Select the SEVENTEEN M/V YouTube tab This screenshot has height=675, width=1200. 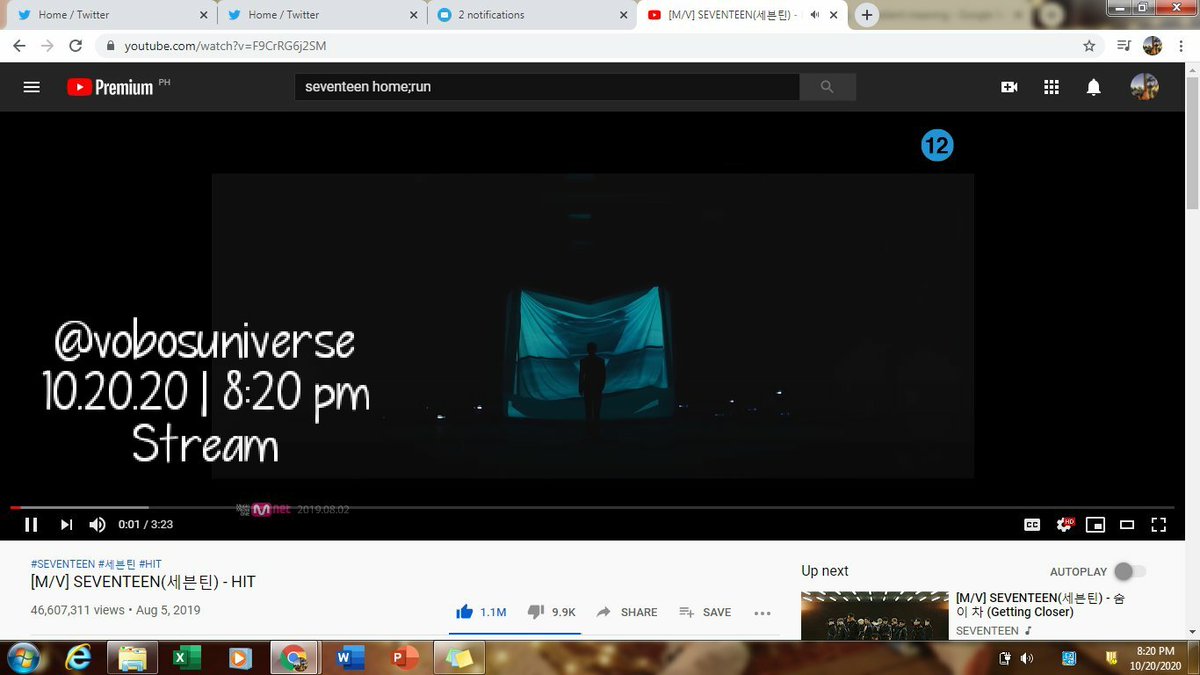click(743, 15)
